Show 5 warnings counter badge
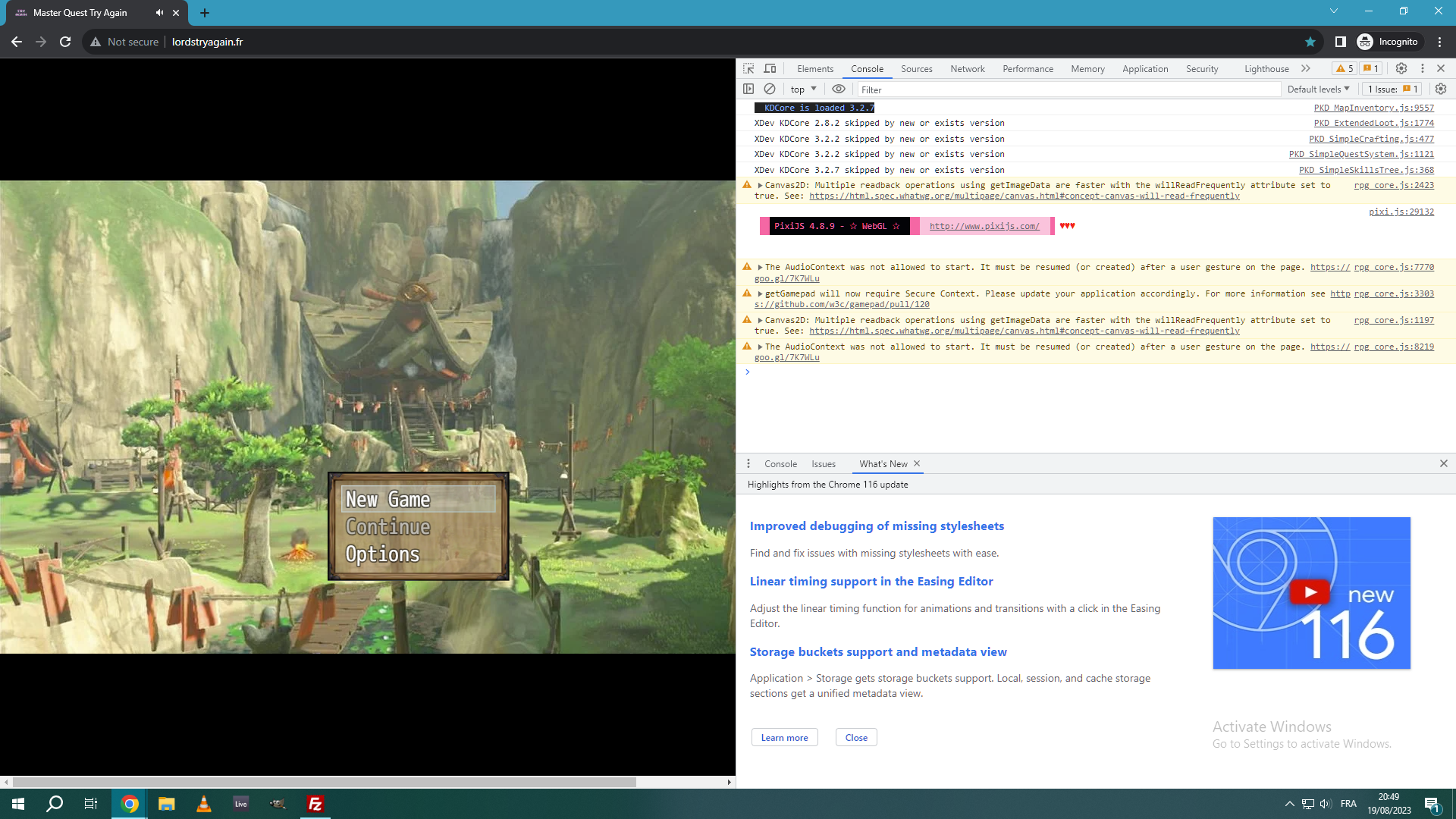 tap(1345, 68)
